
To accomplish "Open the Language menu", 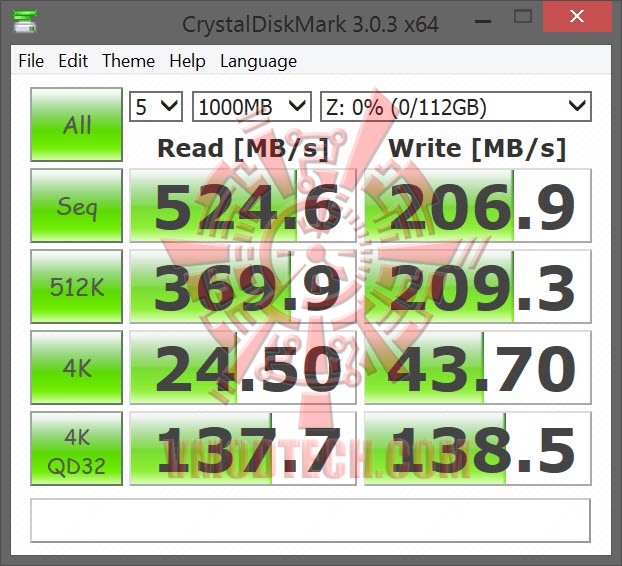I will pos(258,61).
